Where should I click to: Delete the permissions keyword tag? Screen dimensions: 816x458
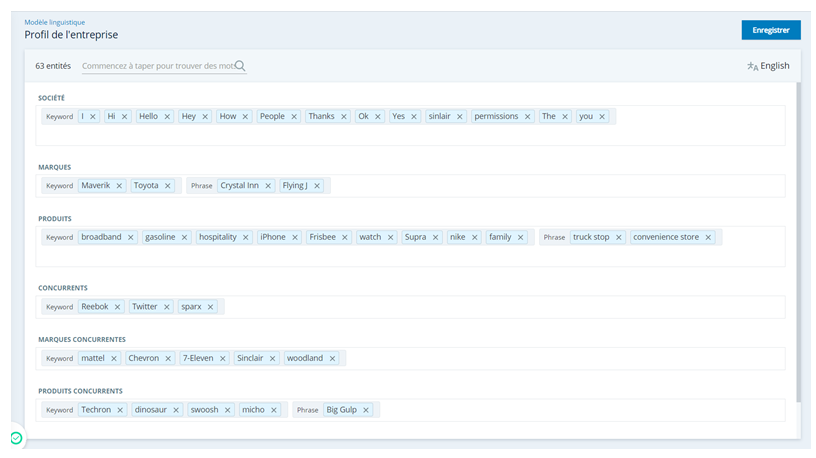(527, 117)
